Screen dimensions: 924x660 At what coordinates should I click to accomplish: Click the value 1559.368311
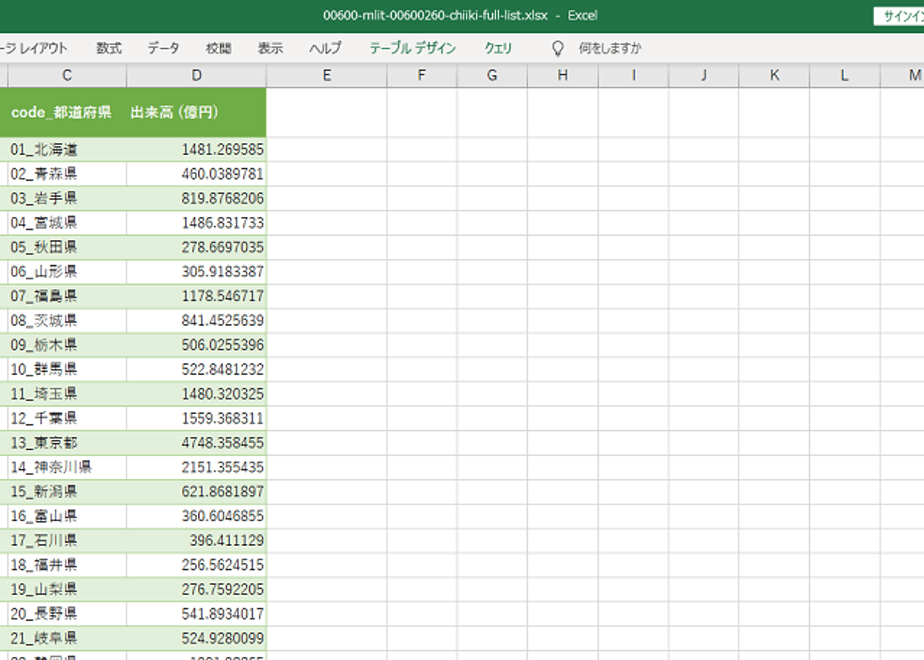point(222,418)
